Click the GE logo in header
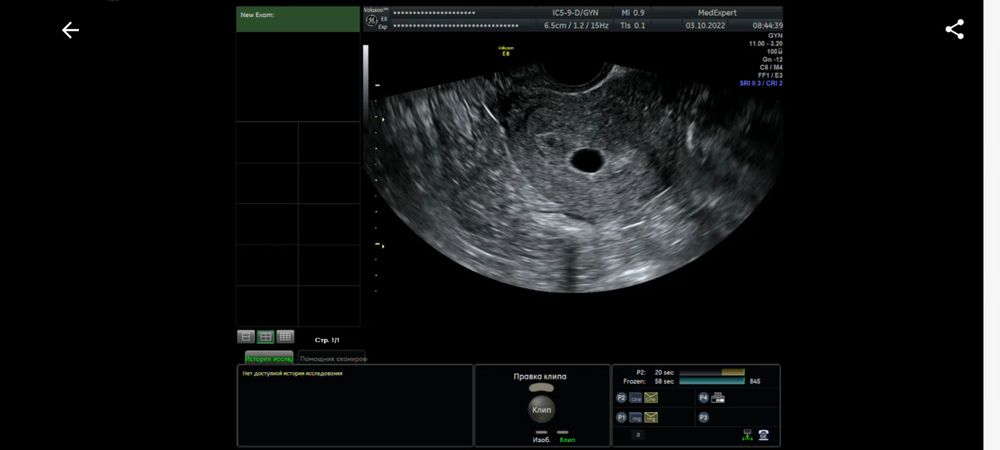 [x=371, y=21]
